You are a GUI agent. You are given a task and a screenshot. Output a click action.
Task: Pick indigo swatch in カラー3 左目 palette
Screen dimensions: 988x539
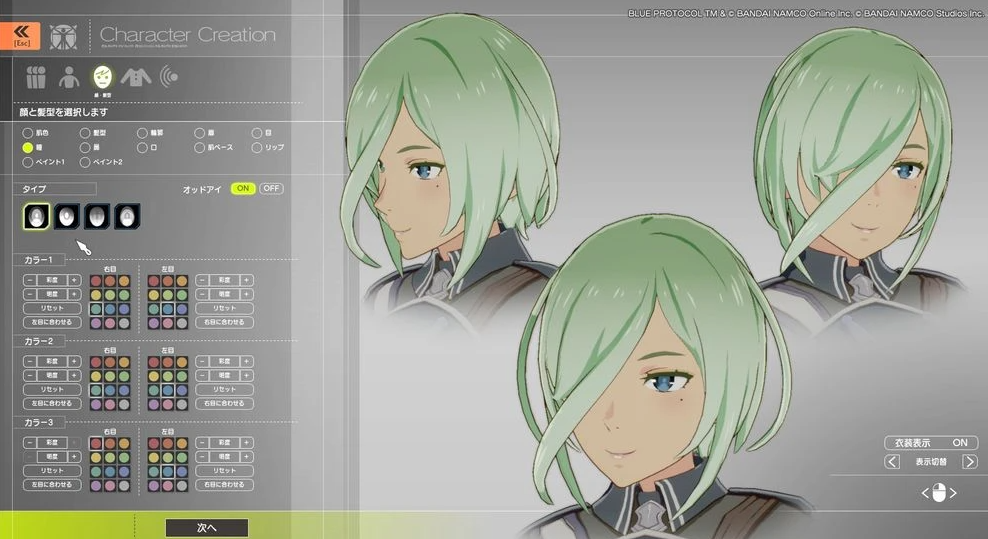[x=182, y=472]
